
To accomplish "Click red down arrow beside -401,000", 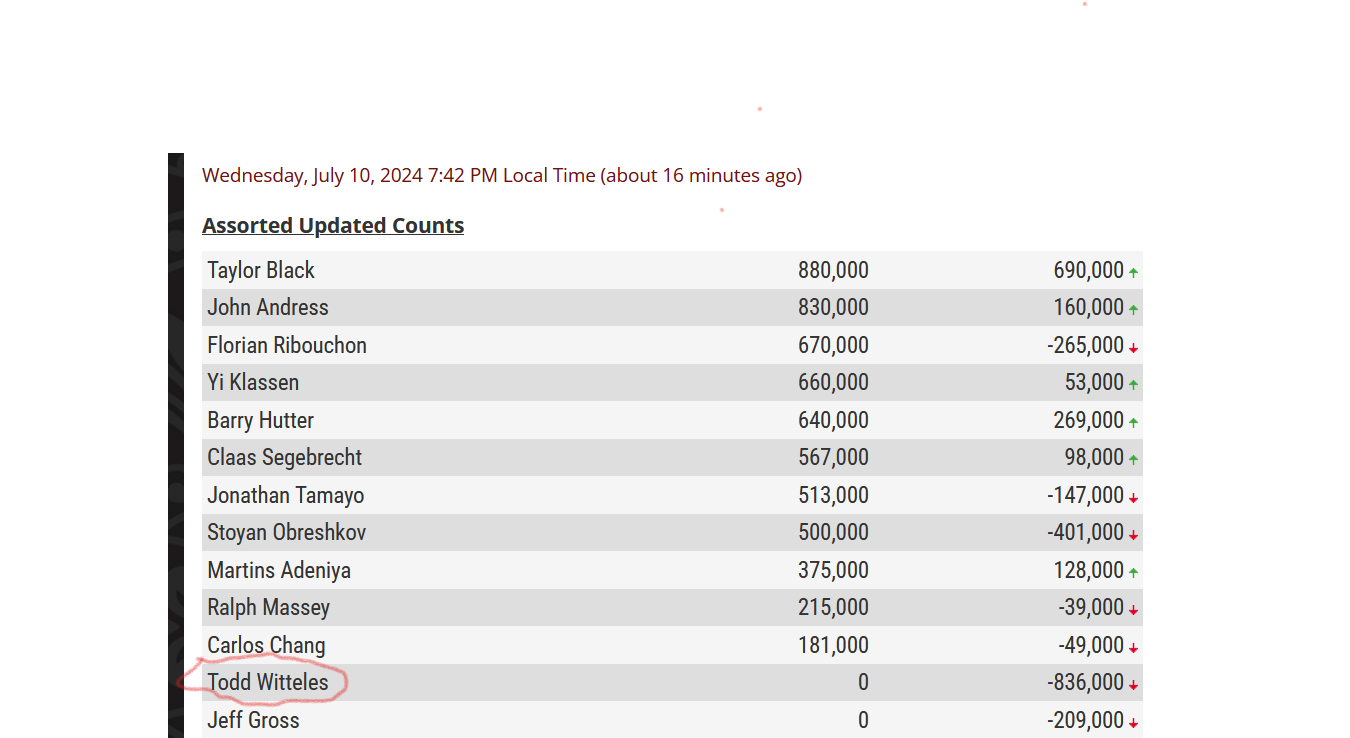I will pos(1133,535).
